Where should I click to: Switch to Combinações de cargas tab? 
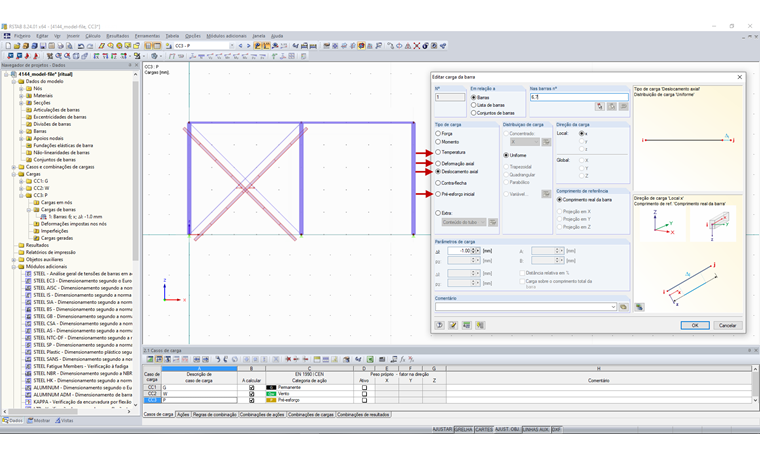tap(311, 415)
